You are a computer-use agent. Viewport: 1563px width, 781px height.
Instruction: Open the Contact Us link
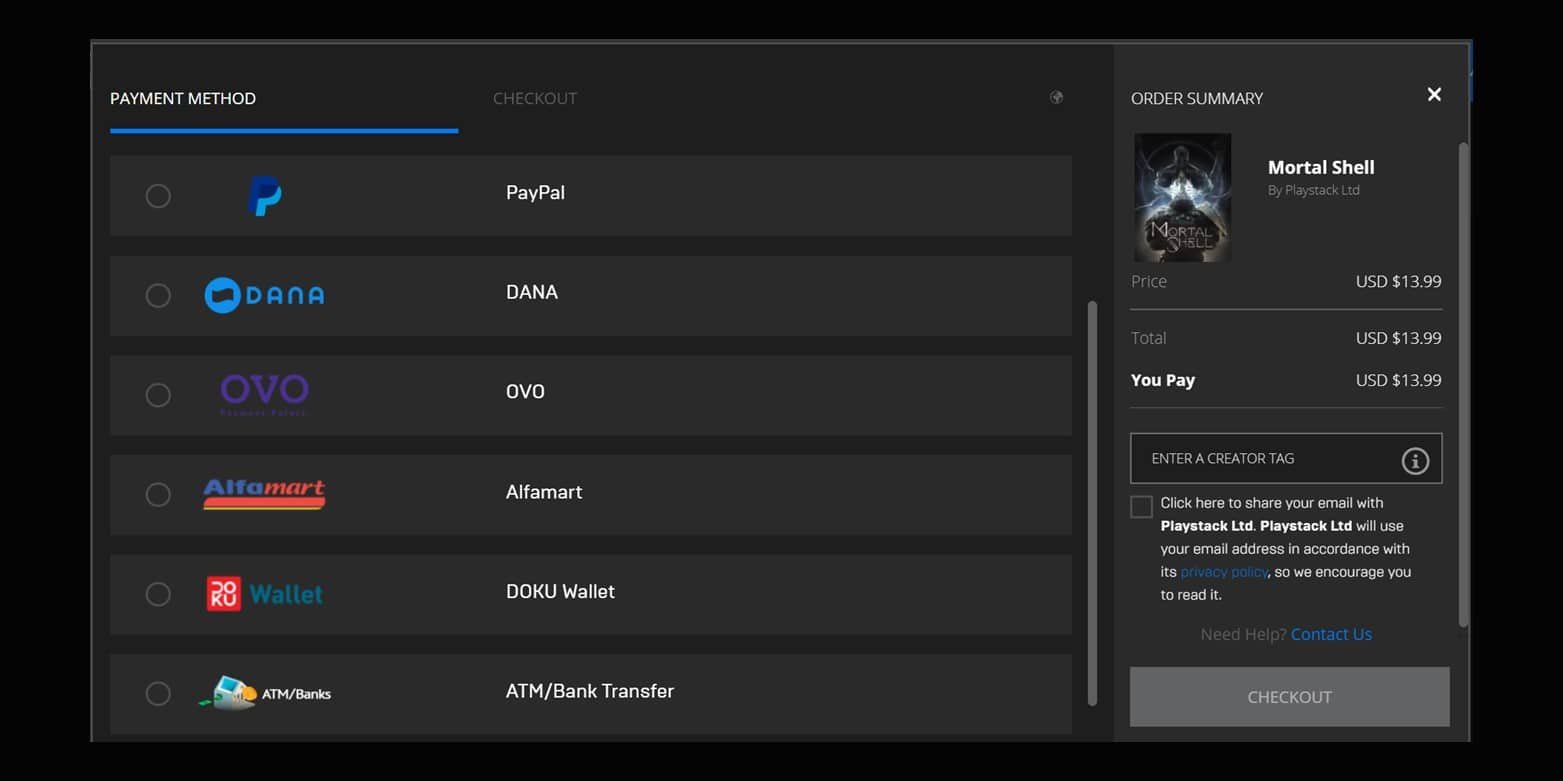click(x=1331, y=634)
